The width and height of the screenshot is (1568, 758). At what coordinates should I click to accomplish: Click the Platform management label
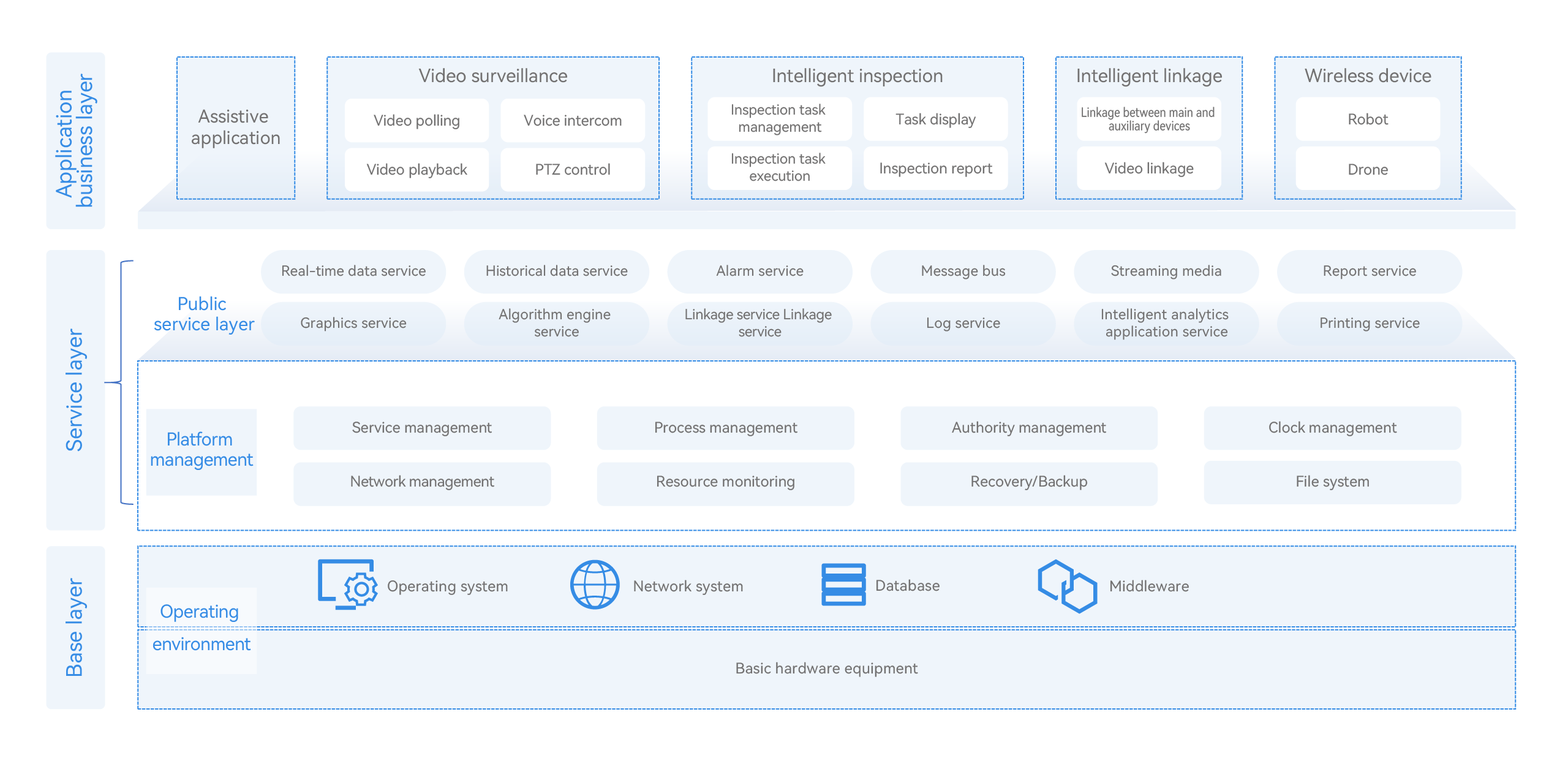(201, 450)
